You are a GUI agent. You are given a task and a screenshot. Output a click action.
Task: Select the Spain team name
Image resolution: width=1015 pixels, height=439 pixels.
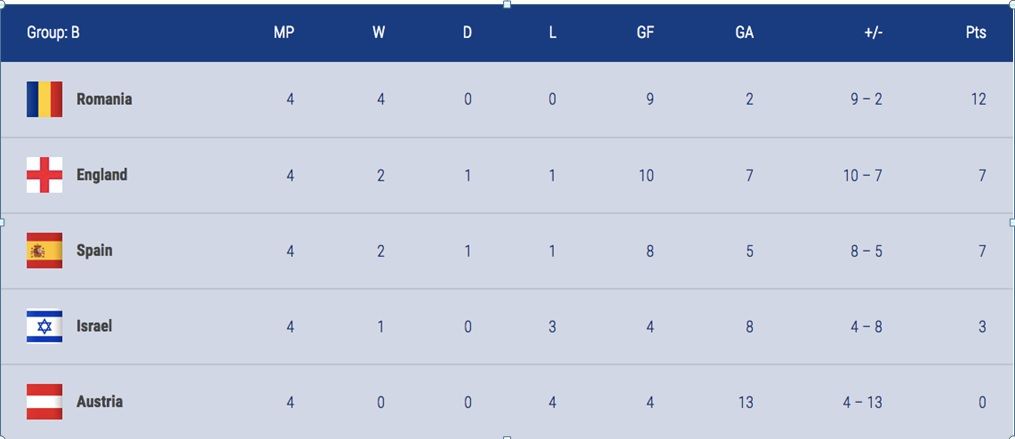click(x=95, y=251)
